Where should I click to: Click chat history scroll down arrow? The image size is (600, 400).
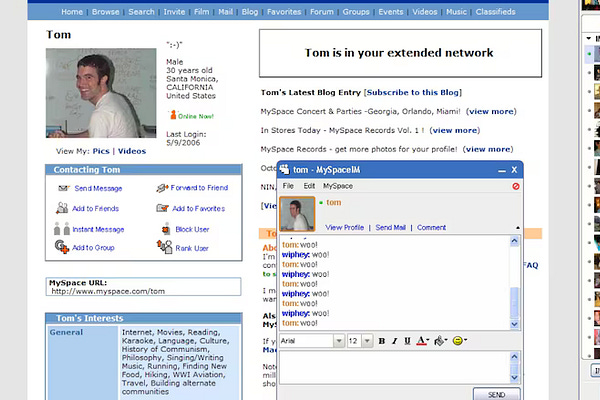click(x=514, y=324)
